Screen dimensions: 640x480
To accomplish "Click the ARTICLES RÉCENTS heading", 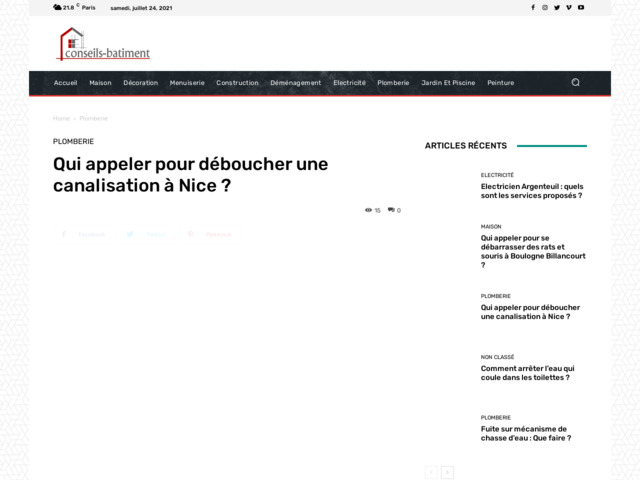I will pyautogui.click(x=466, y=146).
